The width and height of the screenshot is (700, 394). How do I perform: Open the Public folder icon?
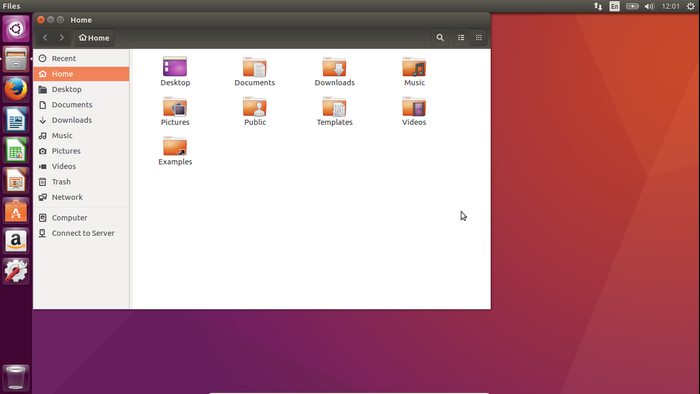[254, 107]
